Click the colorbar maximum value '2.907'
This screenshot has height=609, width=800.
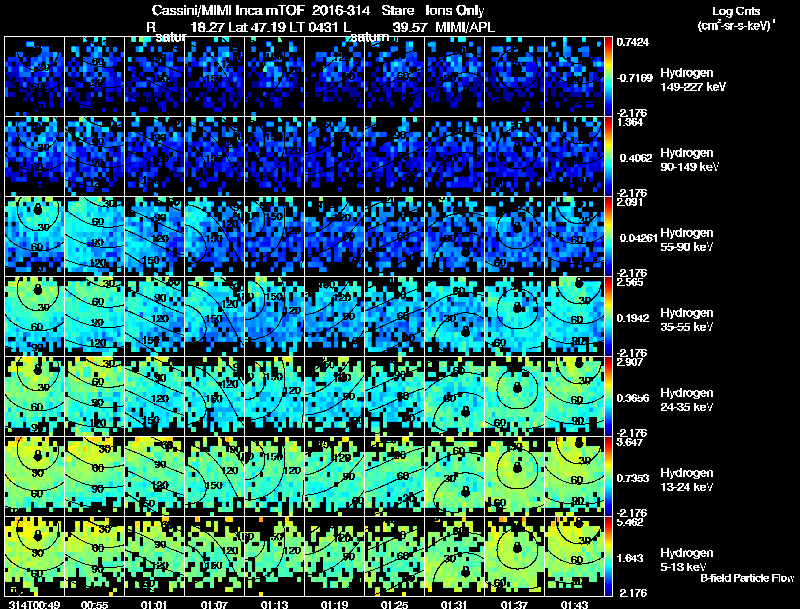click(x=630, y=362)
